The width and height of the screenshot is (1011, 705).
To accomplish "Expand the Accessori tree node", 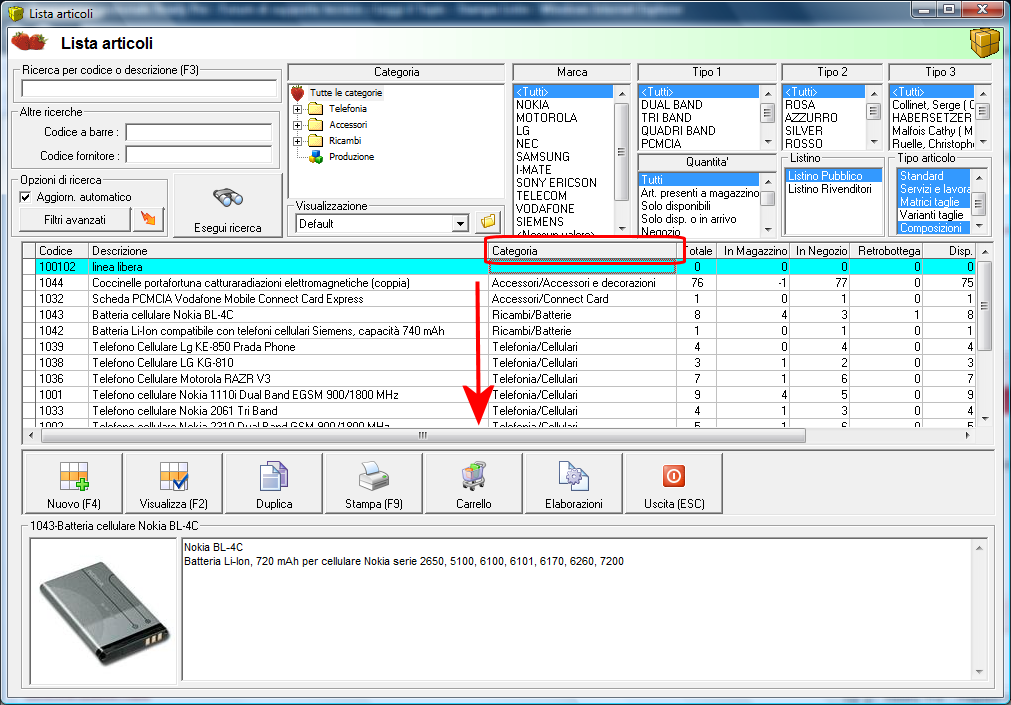I will coord(297,125).
